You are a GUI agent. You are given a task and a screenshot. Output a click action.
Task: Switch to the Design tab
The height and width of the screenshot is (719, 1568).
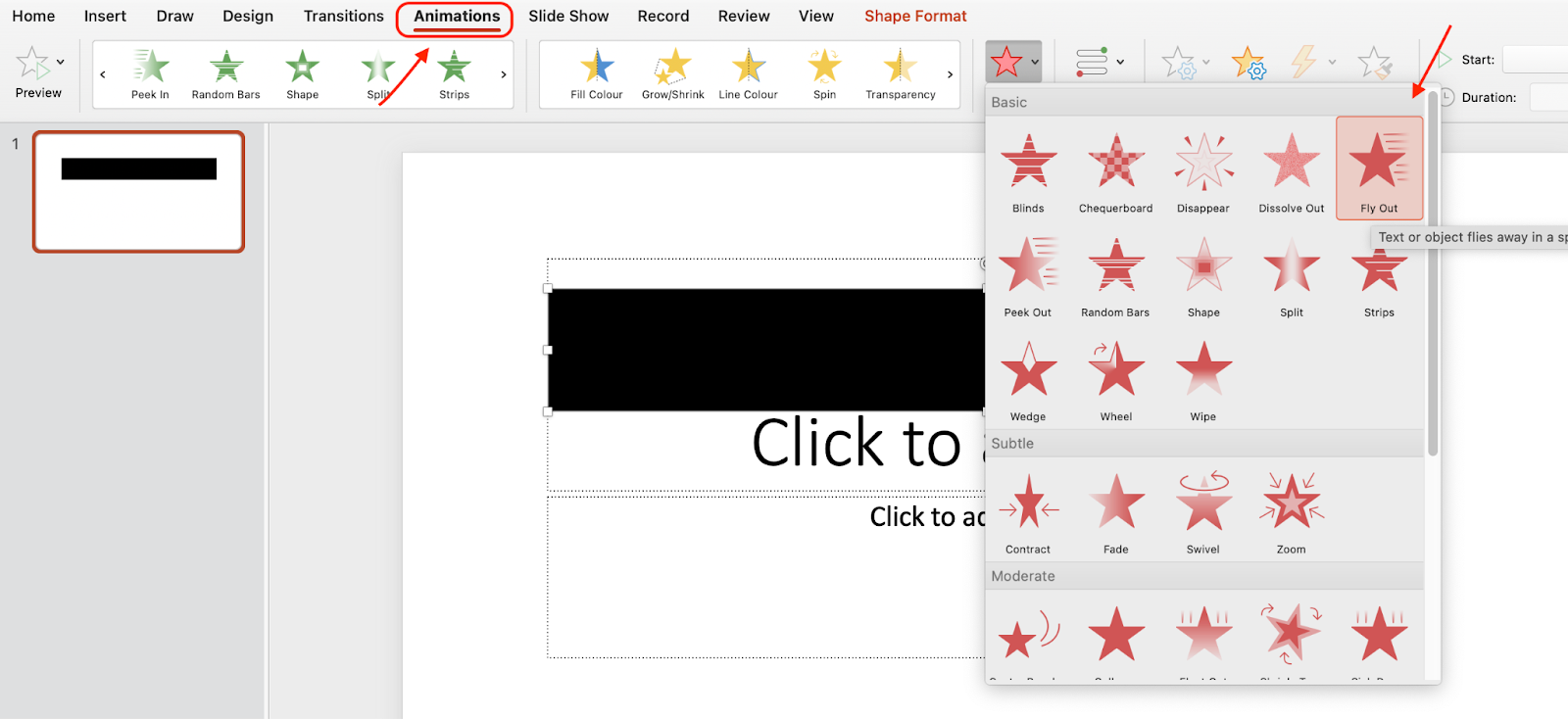click(x=248, y=16)
